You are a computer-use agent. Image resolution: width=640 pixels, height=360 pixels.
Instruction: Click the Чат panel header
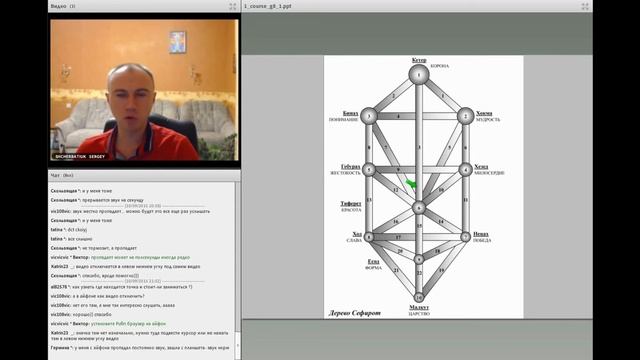coord(144,175)
